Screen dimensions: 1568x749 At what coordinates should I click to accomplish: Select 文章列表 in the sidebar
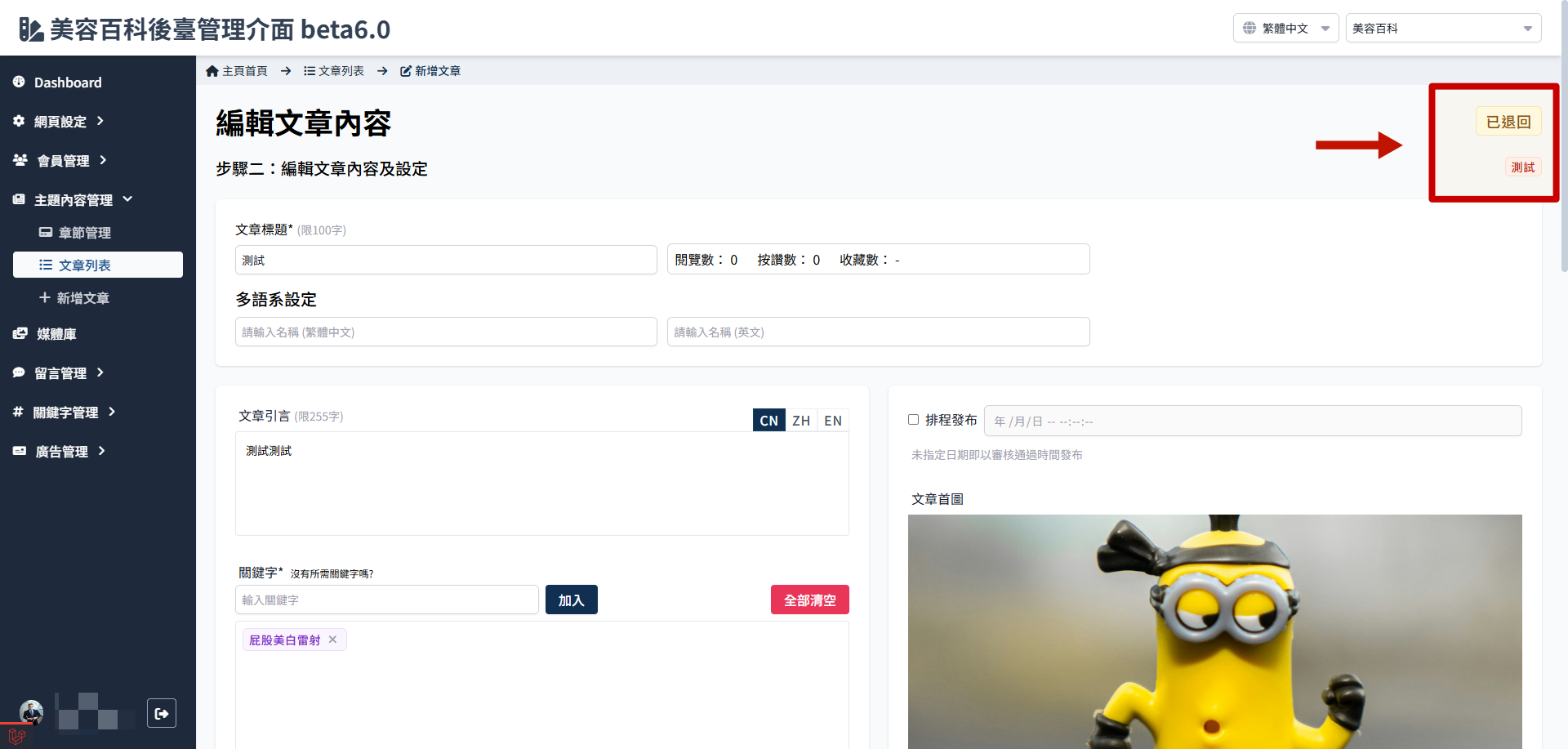pyautogui.click(x=98, y=265)
